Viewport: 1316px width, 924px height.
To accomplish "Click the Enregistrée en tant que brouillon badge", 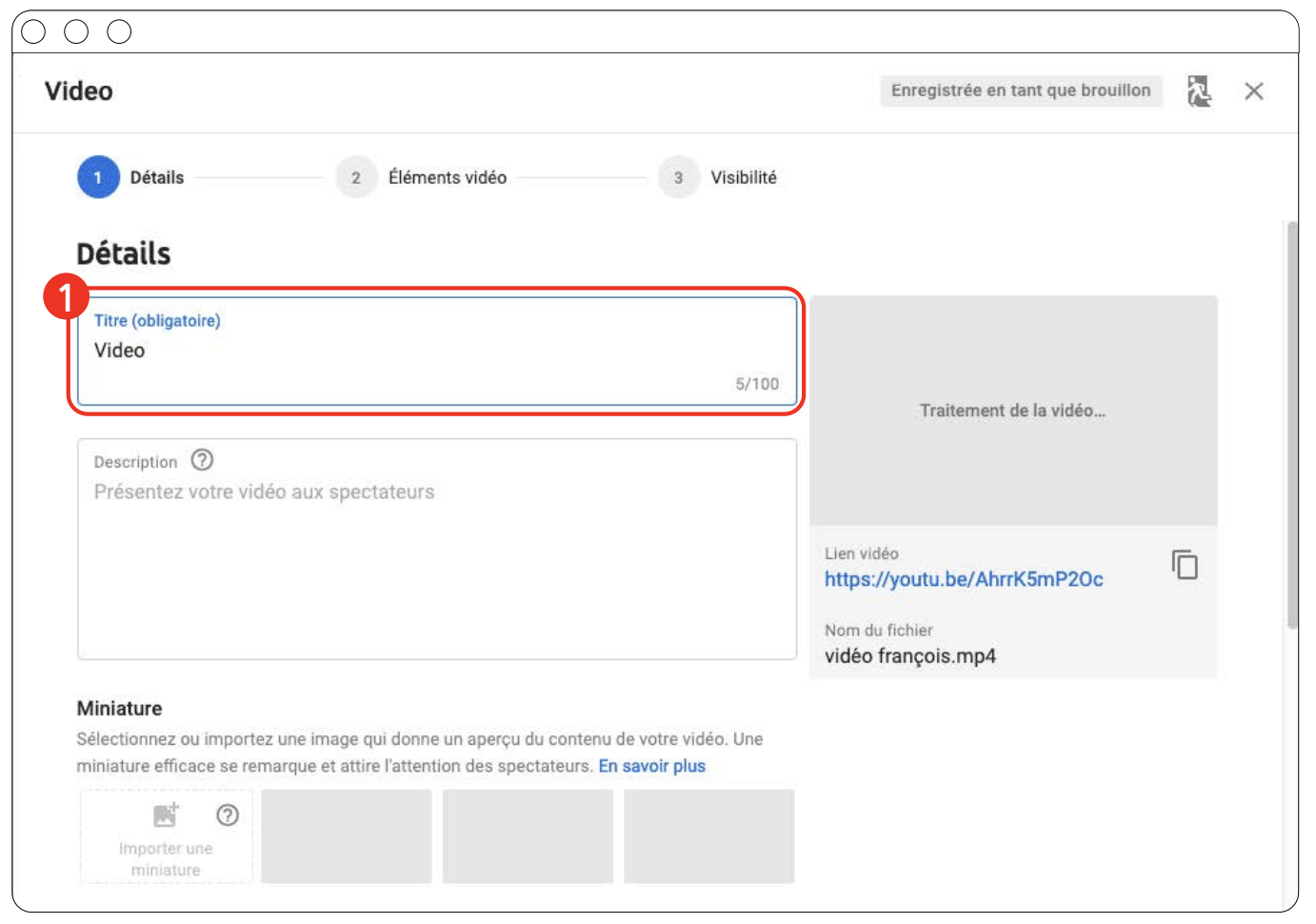I will point(1020,90).
